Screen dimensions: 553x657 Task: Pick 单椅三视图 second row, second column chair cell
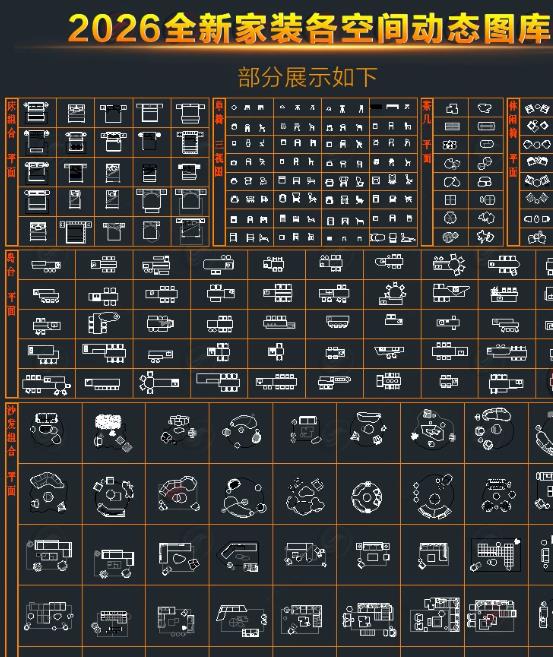297,126
